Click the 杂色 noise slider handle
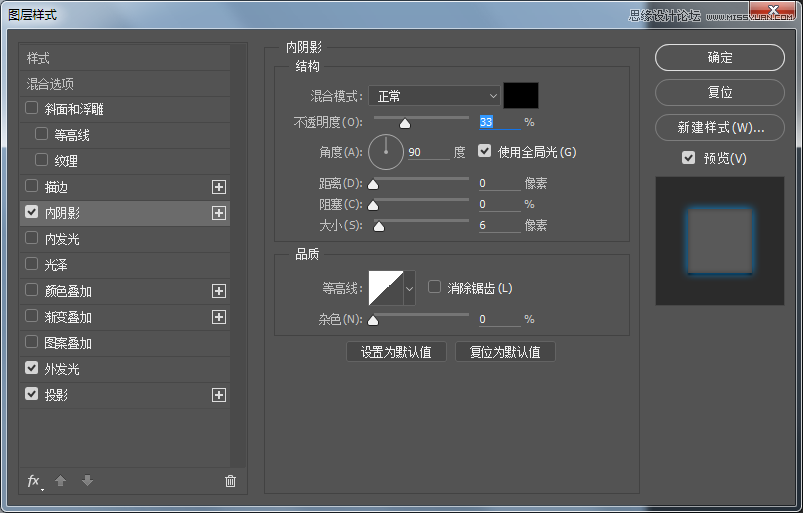This screenshot has width=803, height=513. 373,320
